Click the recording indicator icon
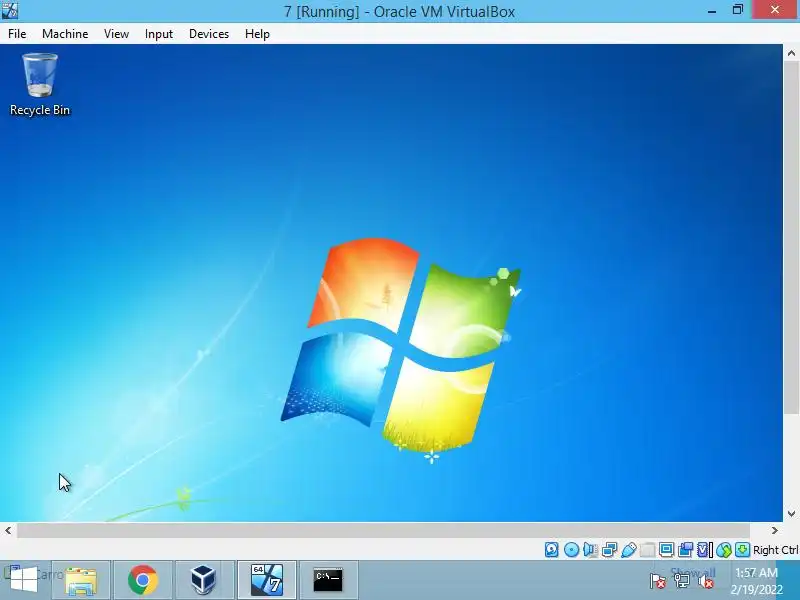 pyautogui.click(x=685, y=549)
